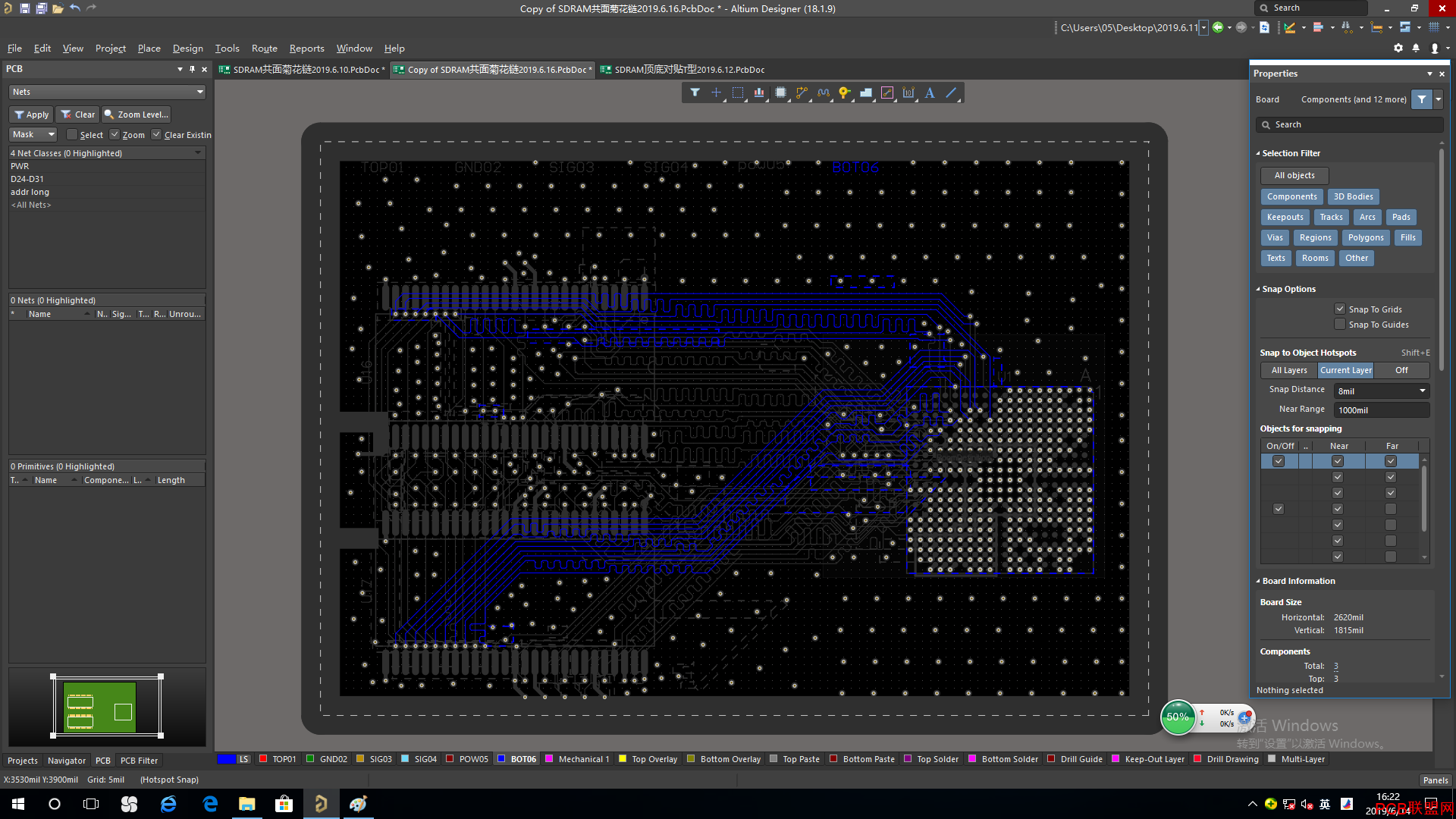Open the Properties panel options dropdown arrow

(1429, 74)
